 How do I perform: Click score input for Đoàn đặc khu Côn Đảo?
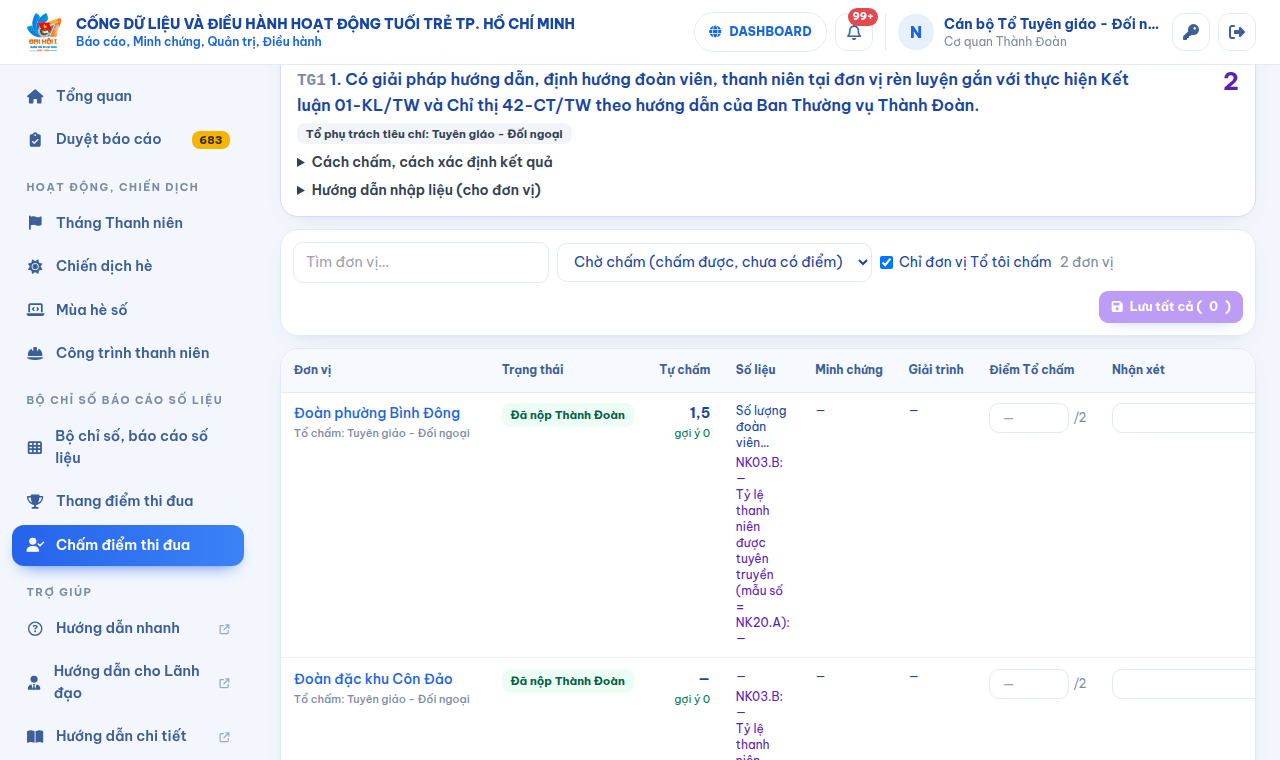tap(1029, 684)
